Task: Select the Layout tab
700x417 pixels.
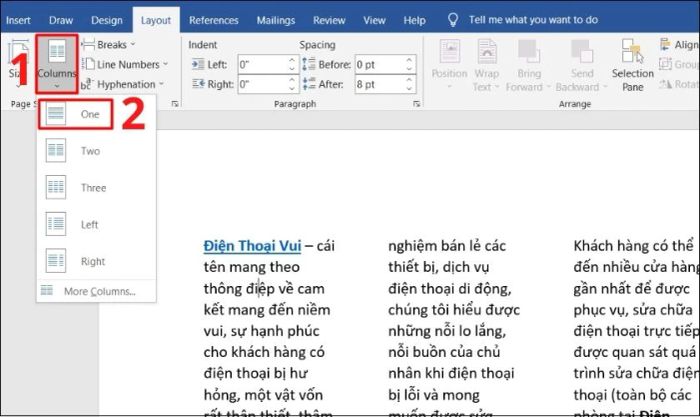Action: 156,20
